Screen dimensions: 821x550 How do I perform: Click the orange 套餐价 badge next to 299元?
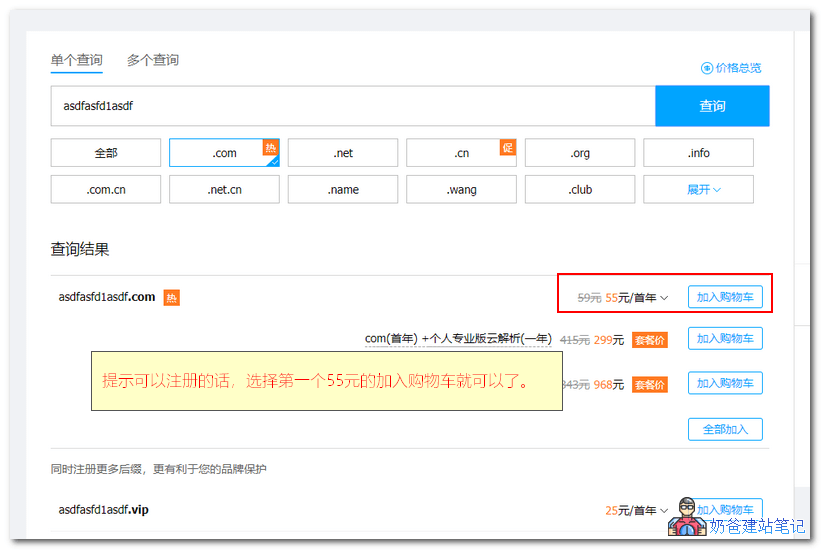coord(649,340)
